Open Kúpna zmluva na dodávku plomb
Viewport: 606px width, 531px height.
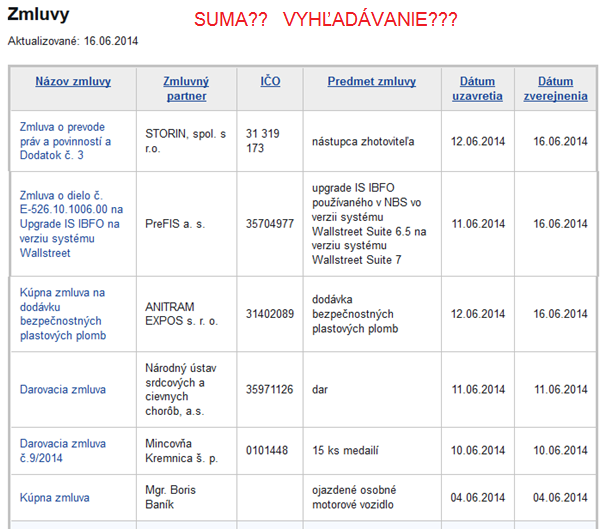[x=63, y=314]
